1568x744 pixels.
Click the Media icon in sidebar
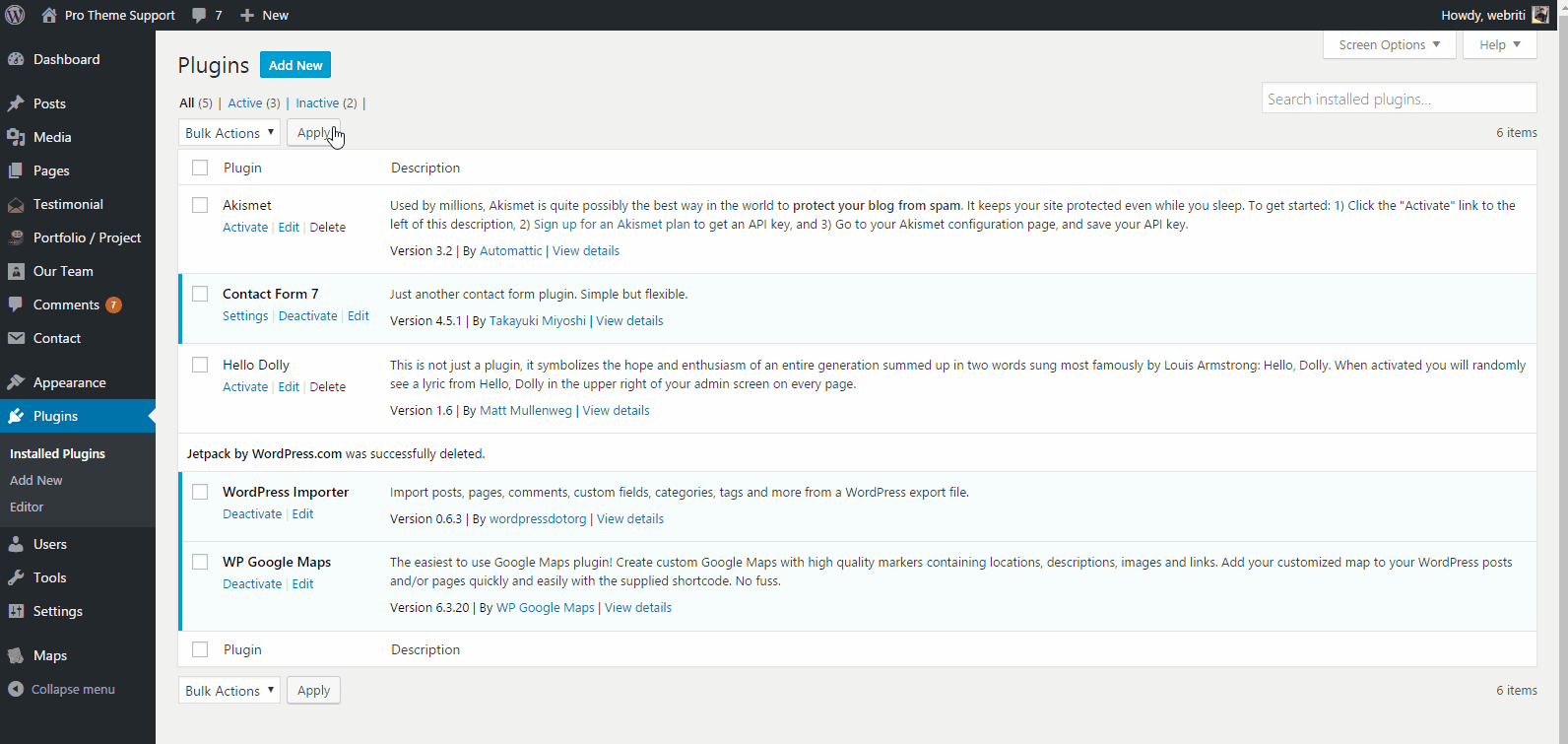pos(16,137)
